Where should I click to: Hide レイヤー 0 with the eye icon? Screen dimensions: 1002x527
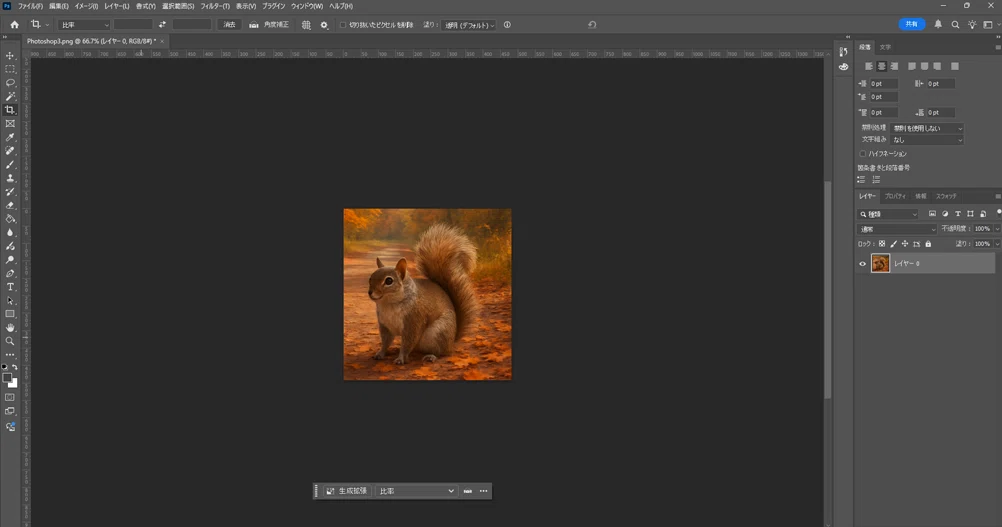[863, 264]
